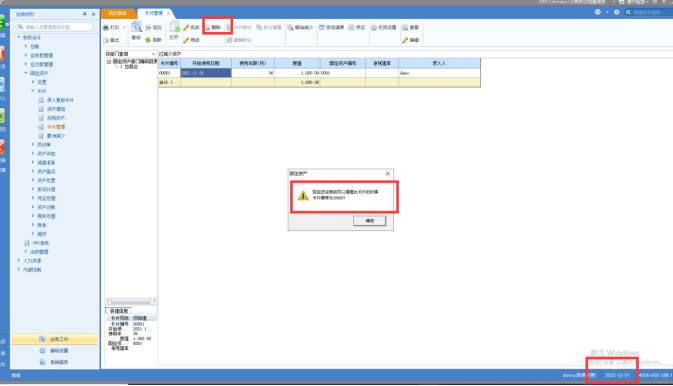Click the Start use date (开始使用日期) column header

[x=206, y=63]
